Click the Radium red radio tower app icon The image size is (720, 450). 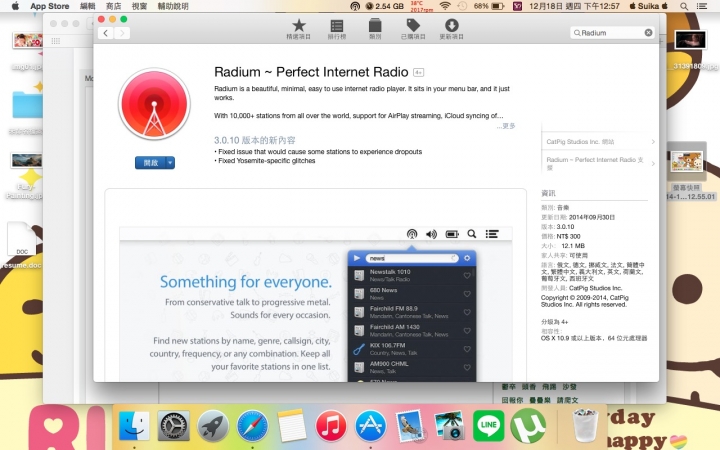pos(154,104)
